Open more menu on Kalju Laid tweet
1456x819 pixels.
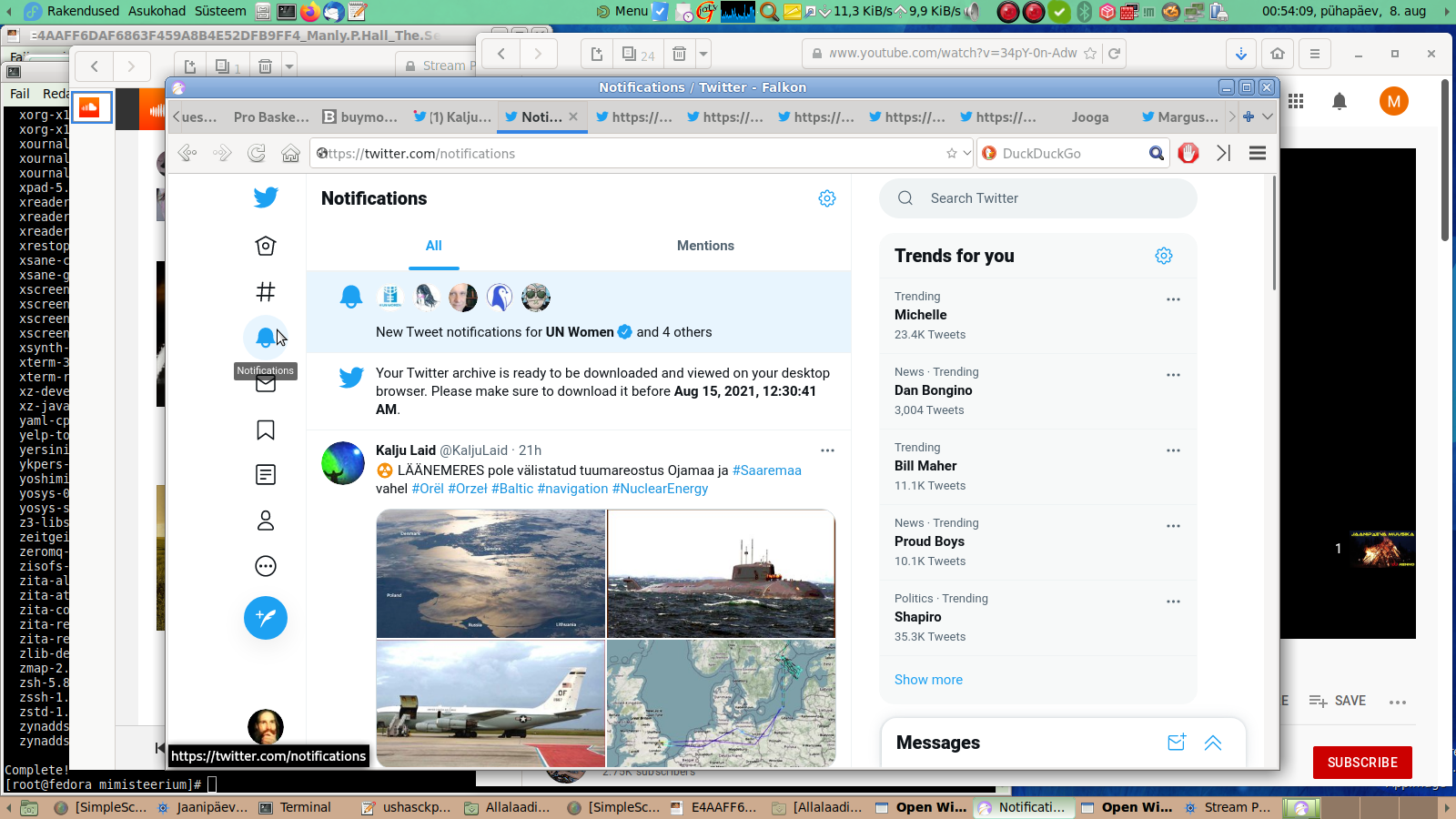pyautogui.click(x=827, y=450)
